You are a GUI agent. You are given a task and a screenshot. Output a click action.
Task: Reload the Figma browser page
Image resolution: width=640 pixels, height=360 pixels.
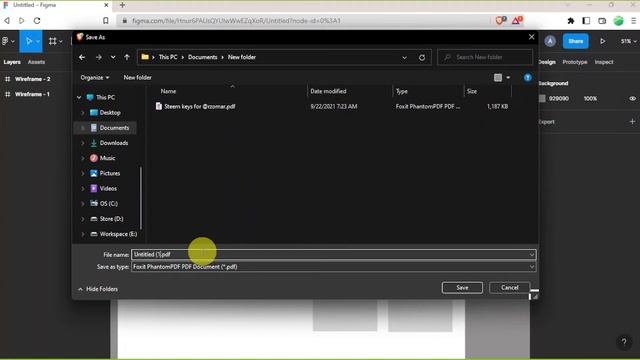[37, 20]
